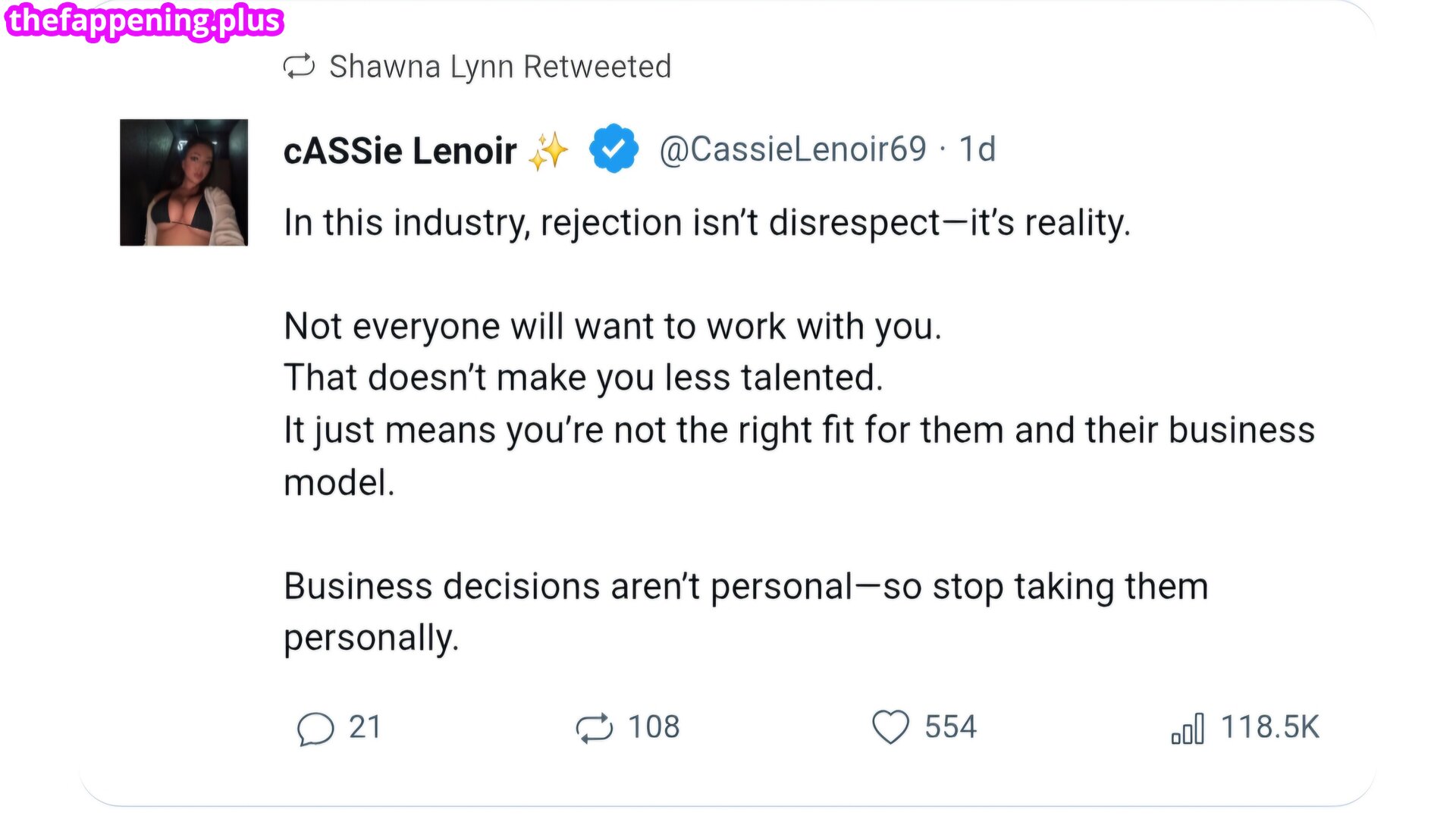1456x825 pixels.
Task: Open cASSie Lenoir's profile photo
Action: click(x=184, y=183)
